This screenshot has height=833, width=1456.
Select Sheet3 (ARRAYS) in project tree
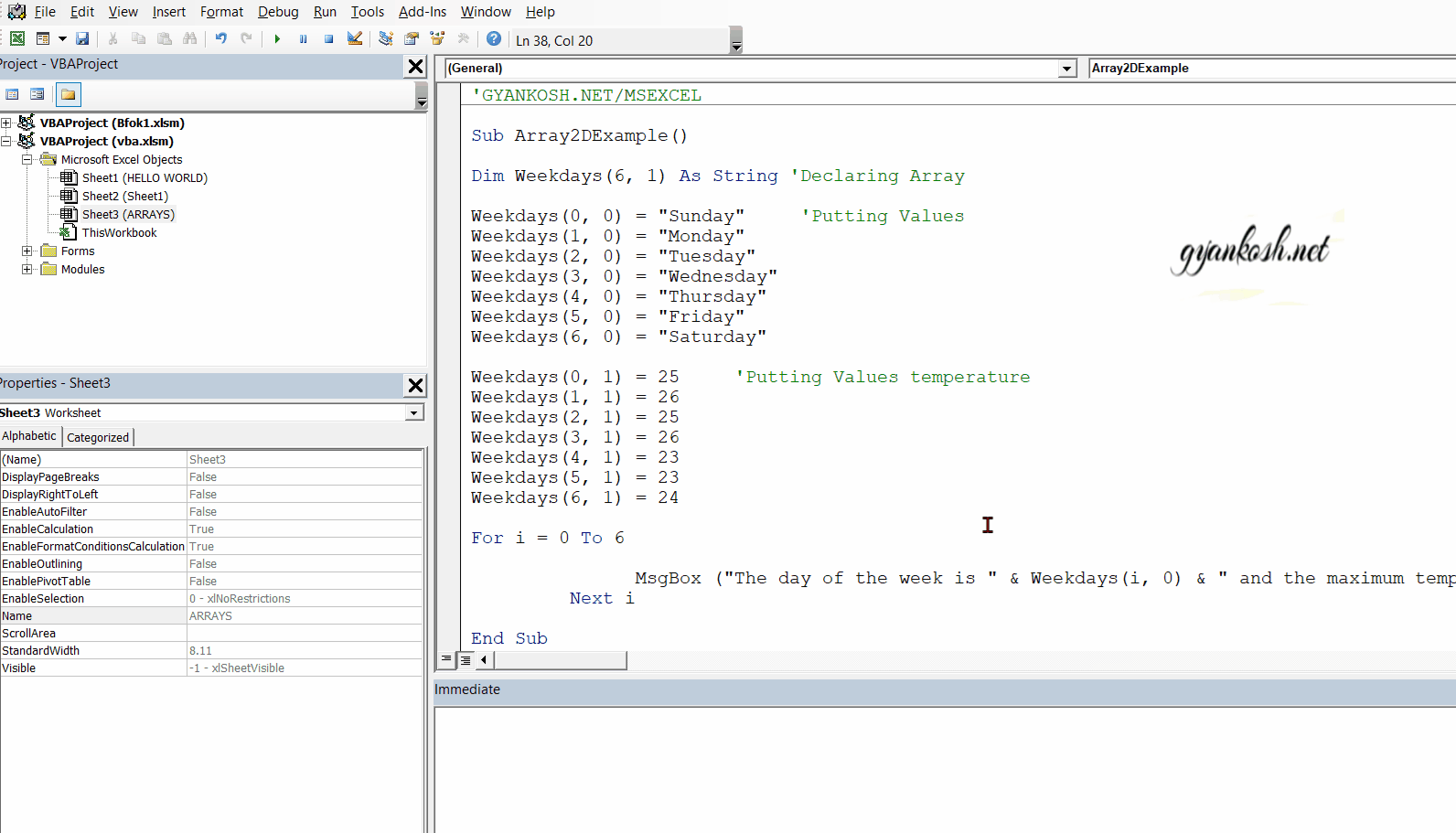(x=128, y=214)
